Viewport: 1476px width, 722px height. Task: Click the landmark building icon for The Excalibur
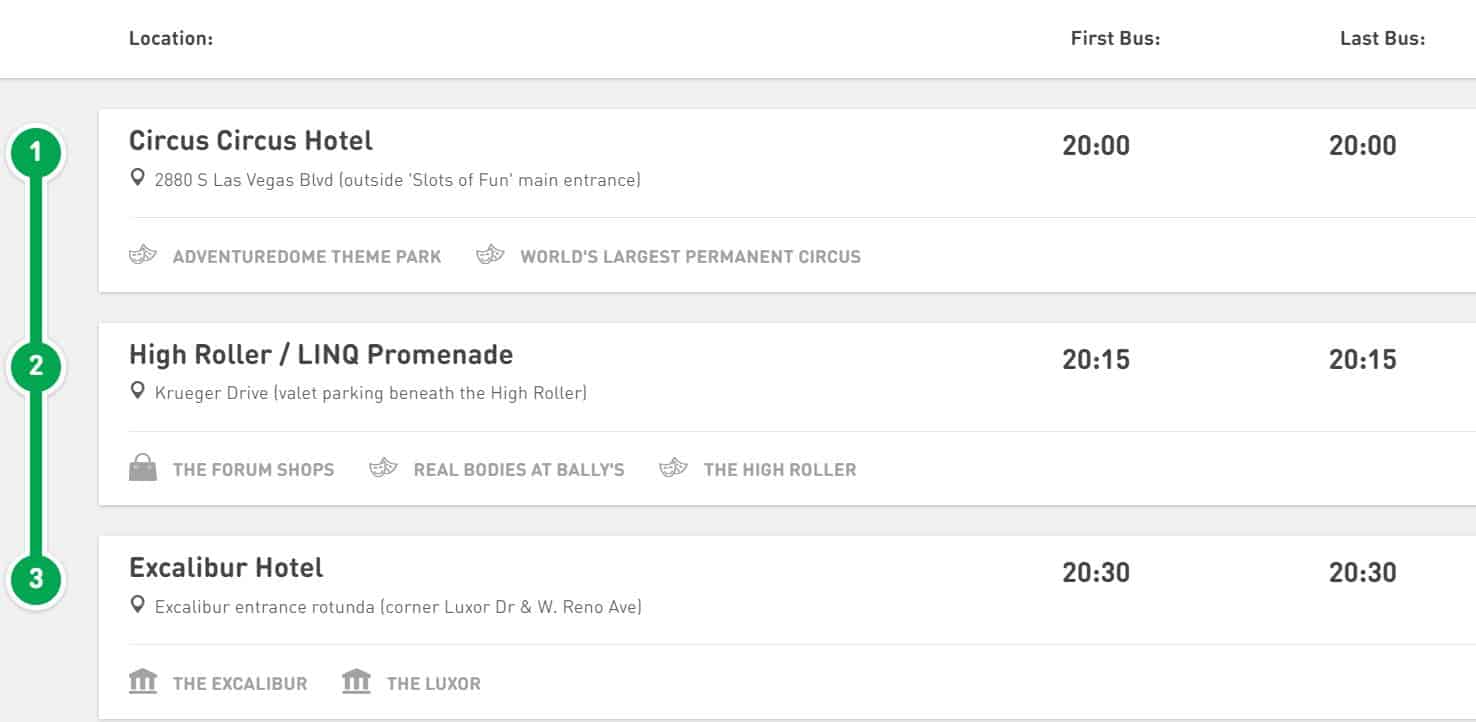(x=143, y=682)
